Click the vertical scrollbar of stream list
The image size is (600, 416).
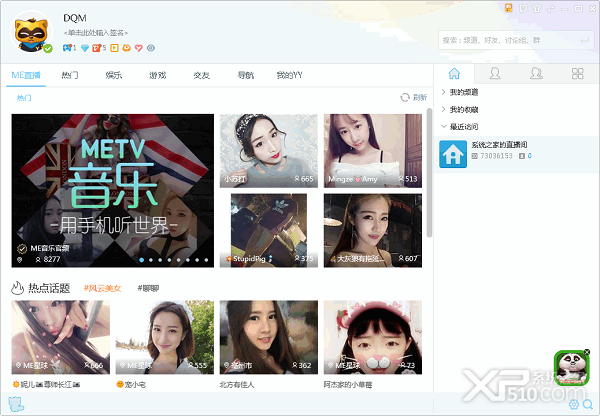tap(429, 173)
